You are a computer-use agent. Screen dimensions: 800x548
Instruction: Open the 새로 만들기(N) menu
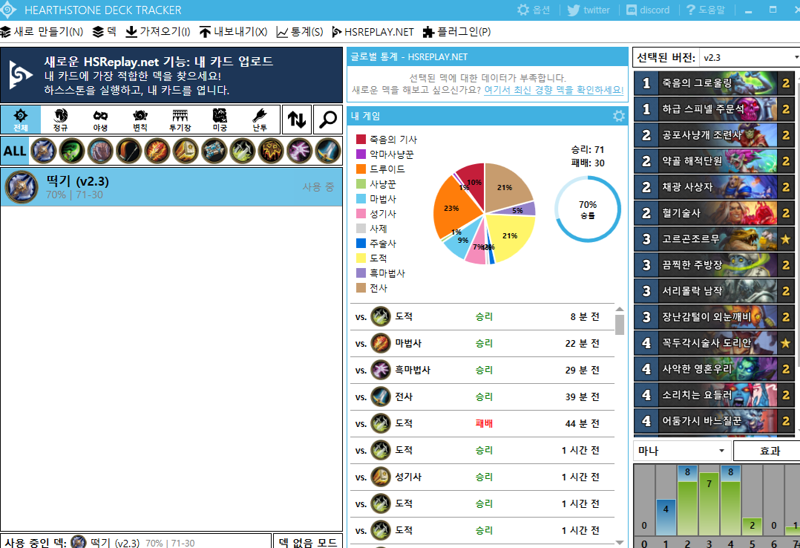click(x=42, y=32)
